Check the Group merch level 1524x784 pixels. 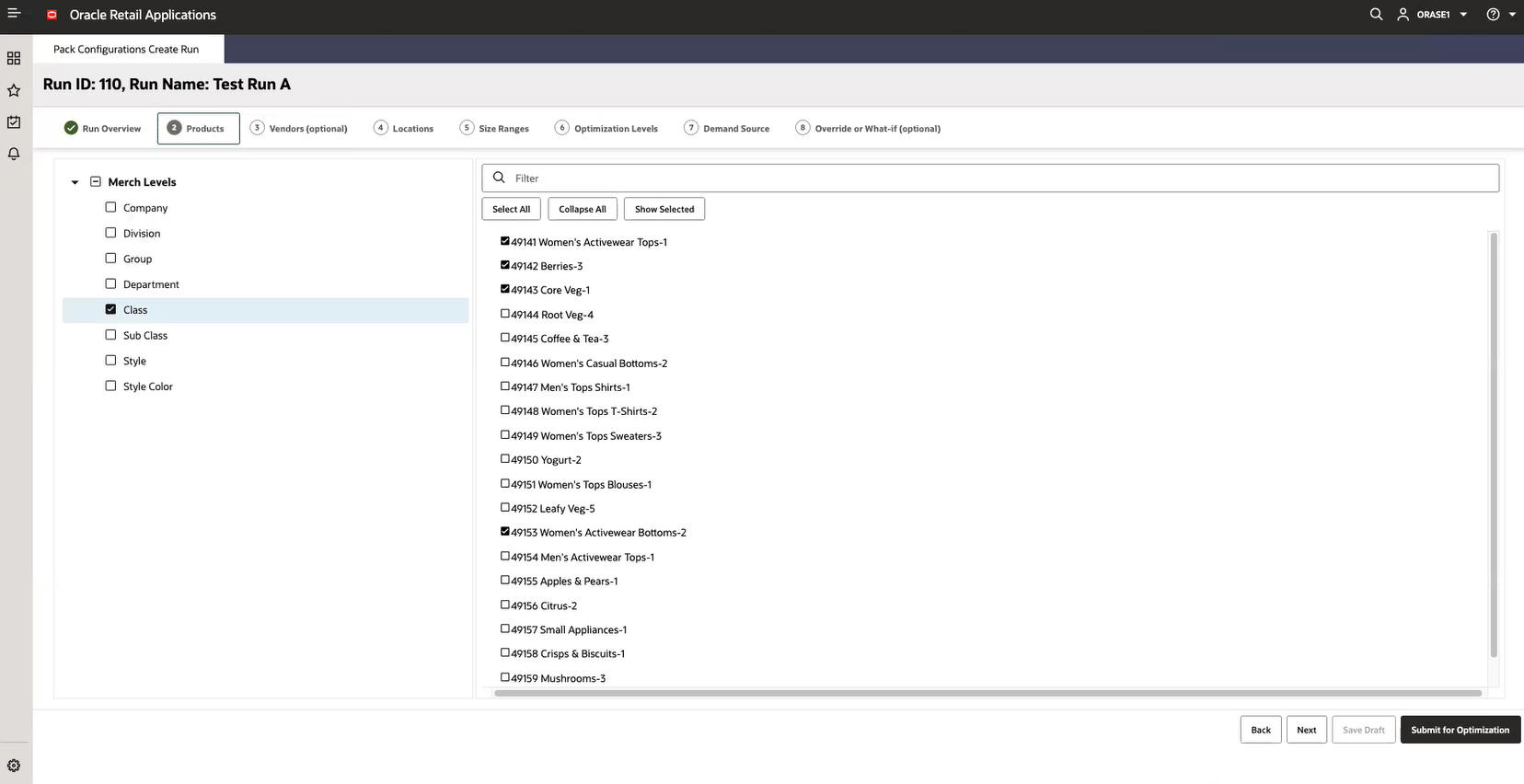click(110, 259)
